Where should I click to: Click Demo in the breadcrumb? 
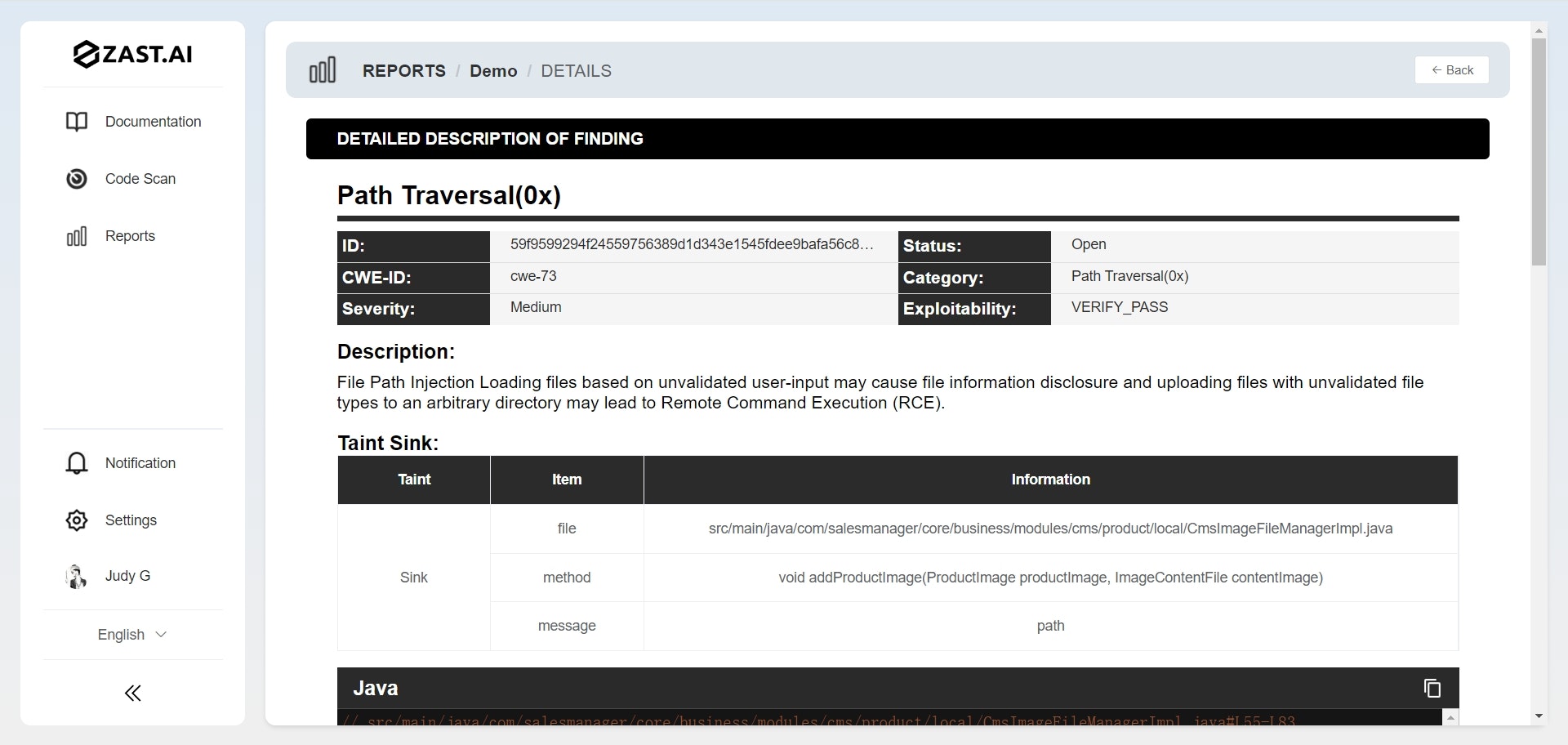[493, 71]
